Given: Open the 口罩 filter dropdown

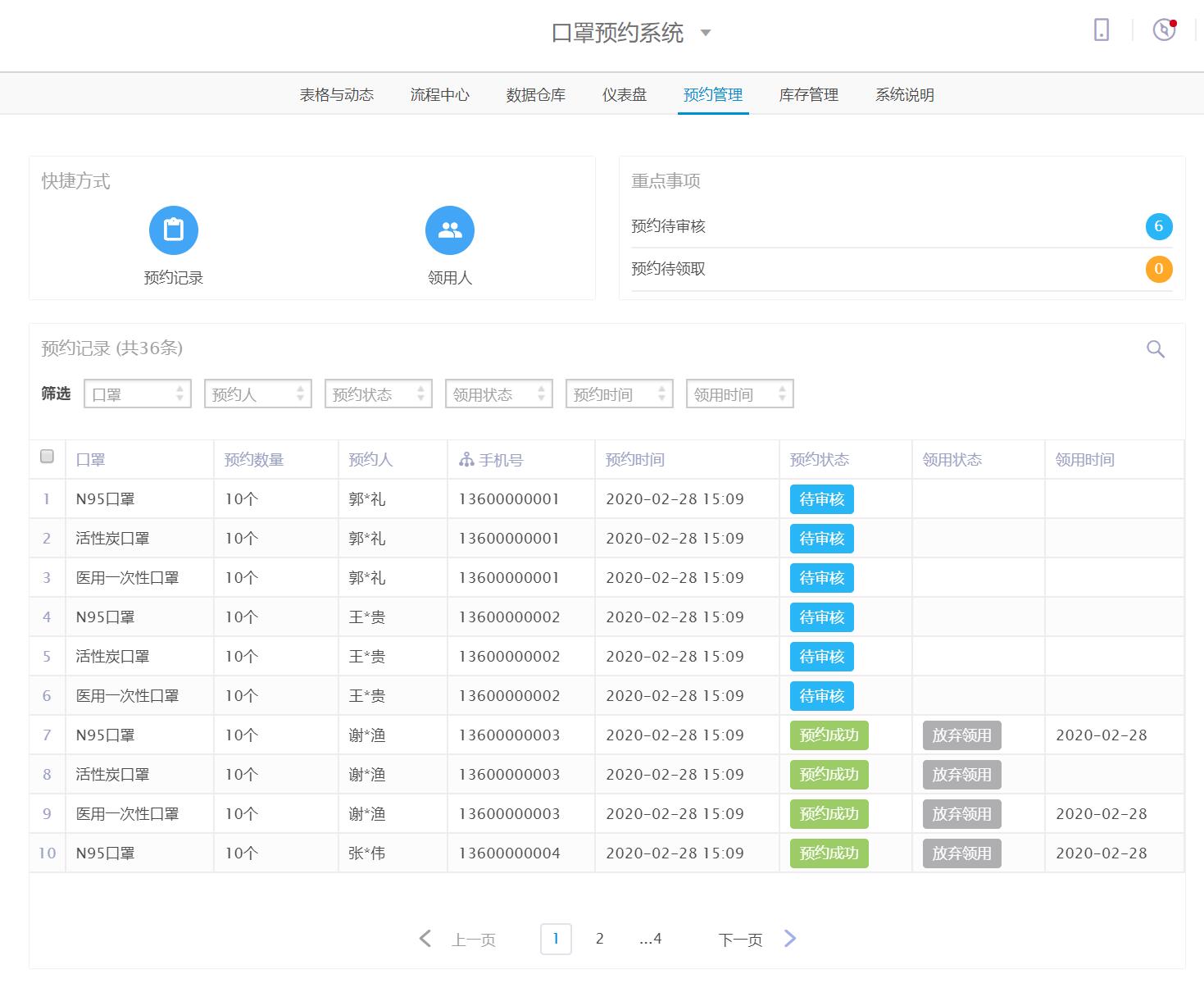Looking at the screenshot, I should pos(138,394).
